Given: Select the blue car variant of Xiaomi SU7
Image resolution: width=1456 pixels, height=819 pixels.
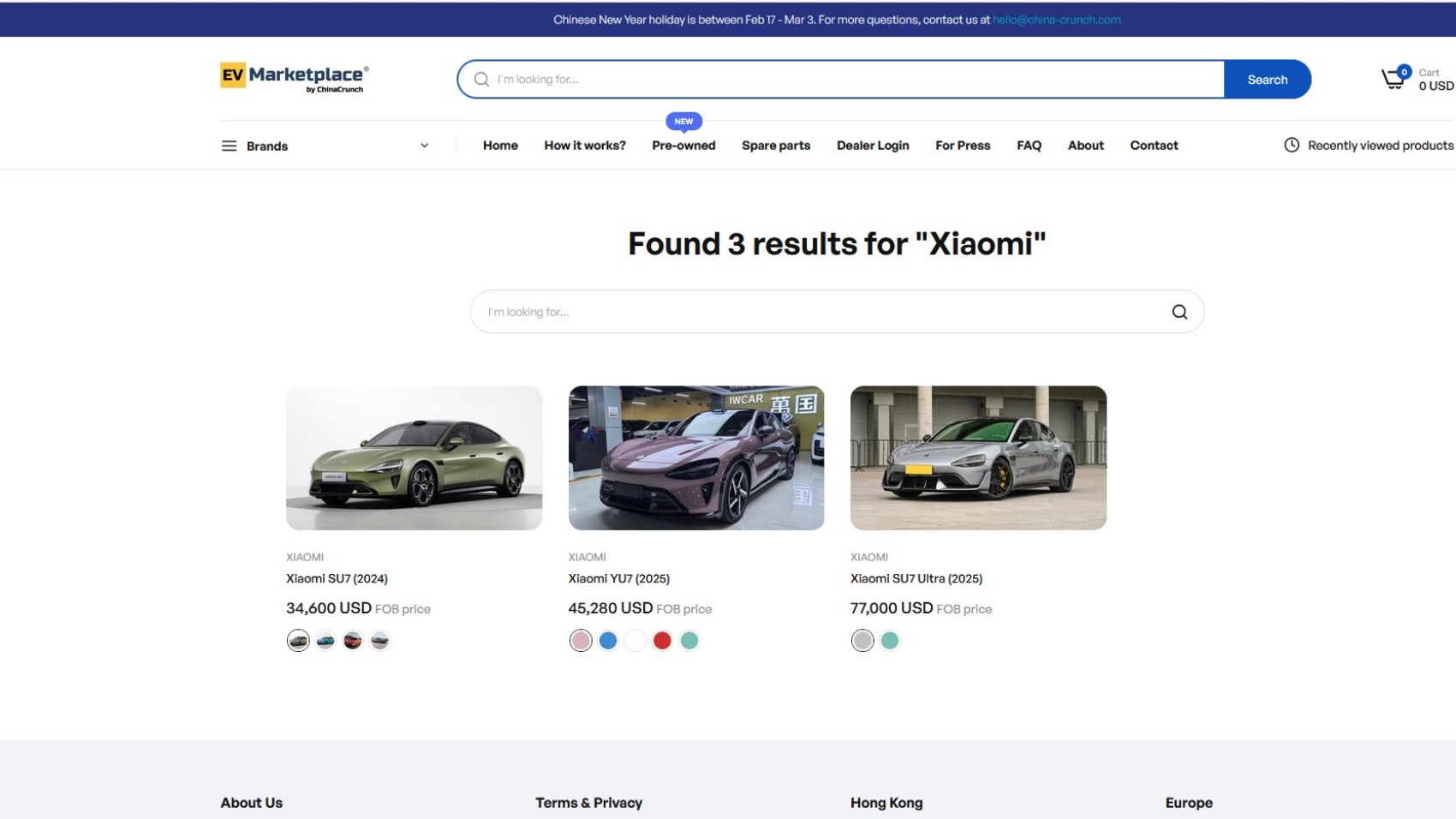Looking at the screenshot, I should (x=325, y=641).
